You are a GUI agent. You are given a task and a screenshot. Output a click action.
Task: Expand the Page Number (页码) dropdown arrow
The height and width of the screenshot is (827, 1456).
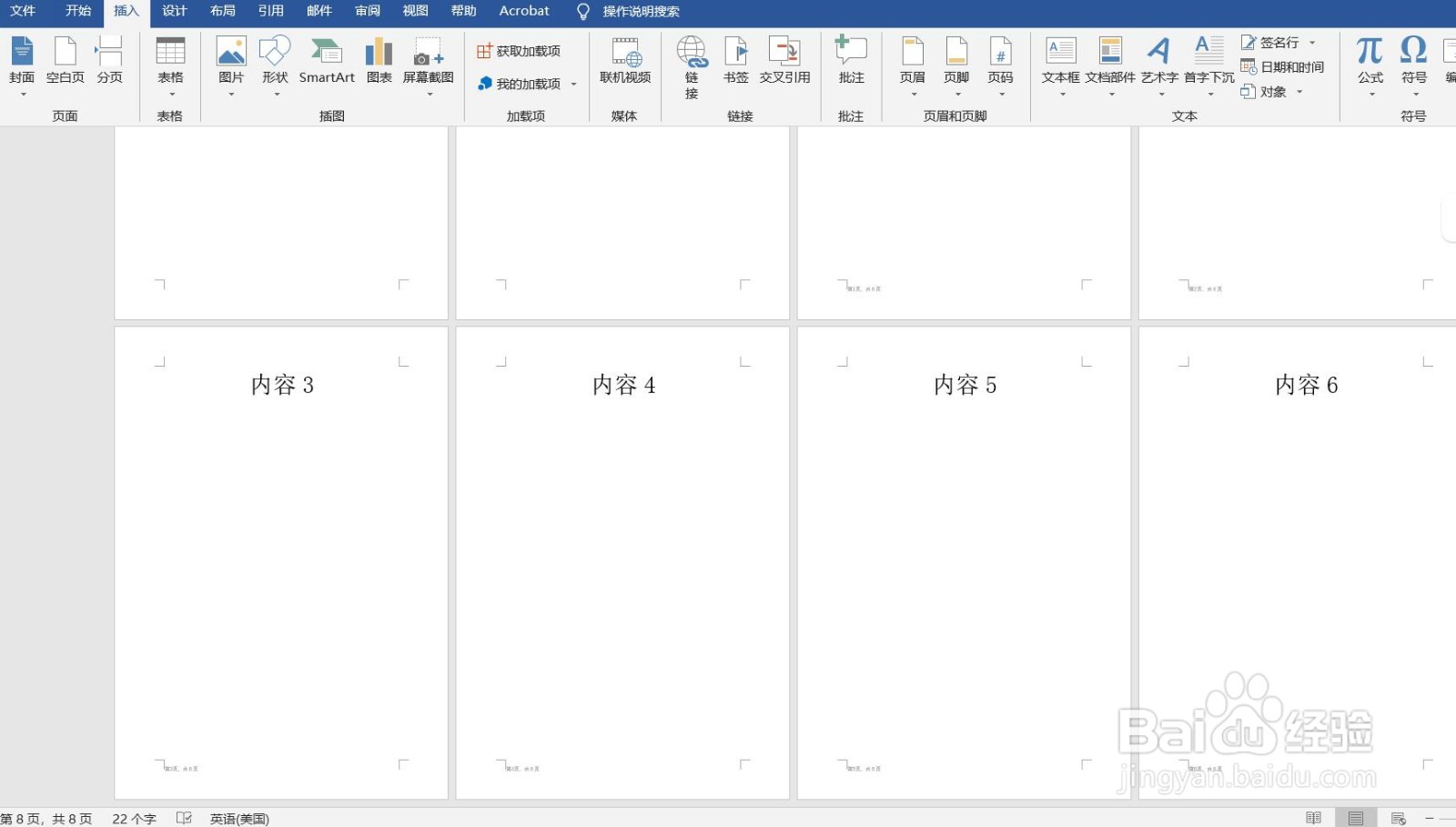click(1001, 94)
